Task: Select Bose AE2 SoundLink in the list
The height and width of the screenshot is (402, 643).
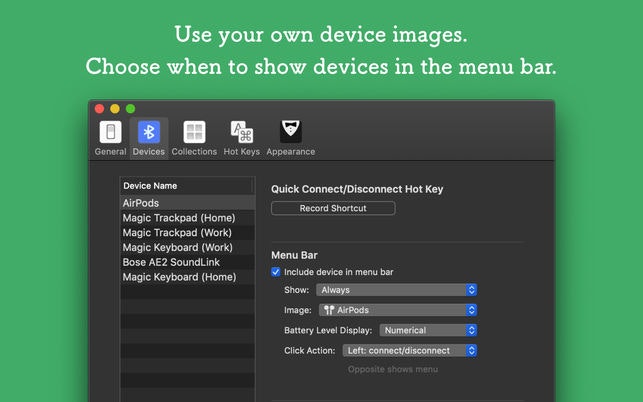Action: 187,262
